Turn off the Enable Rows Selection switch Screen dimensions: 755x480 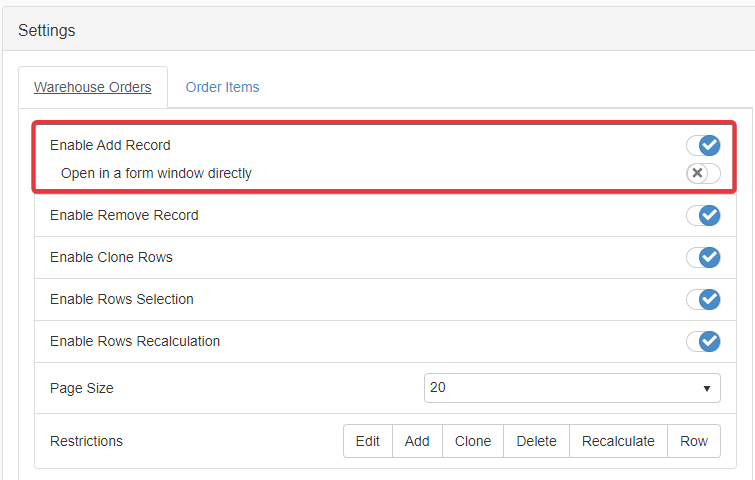[703, 299]
